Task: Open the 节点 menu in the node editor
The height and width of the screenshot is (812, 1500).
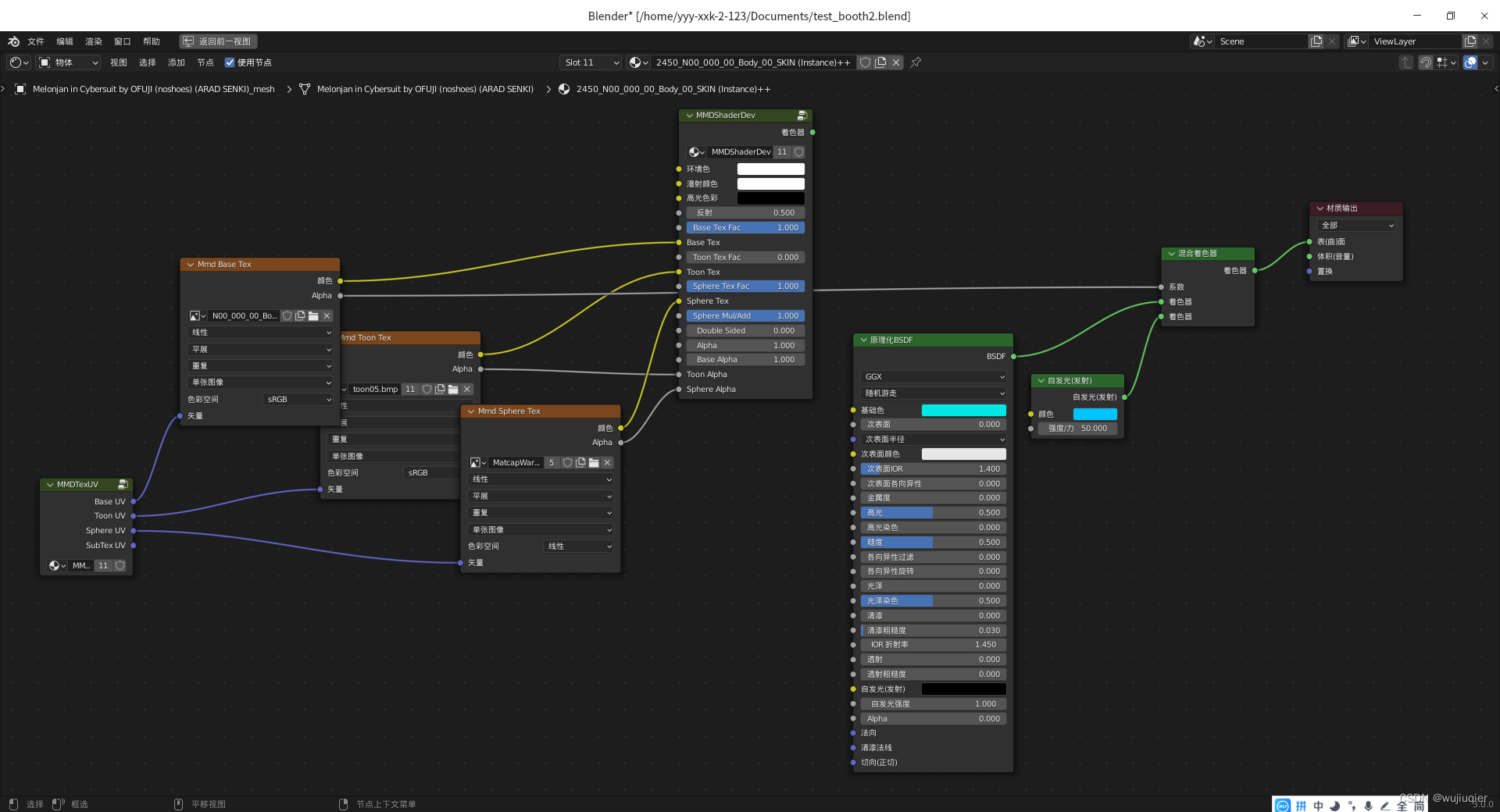Action: 205,62
